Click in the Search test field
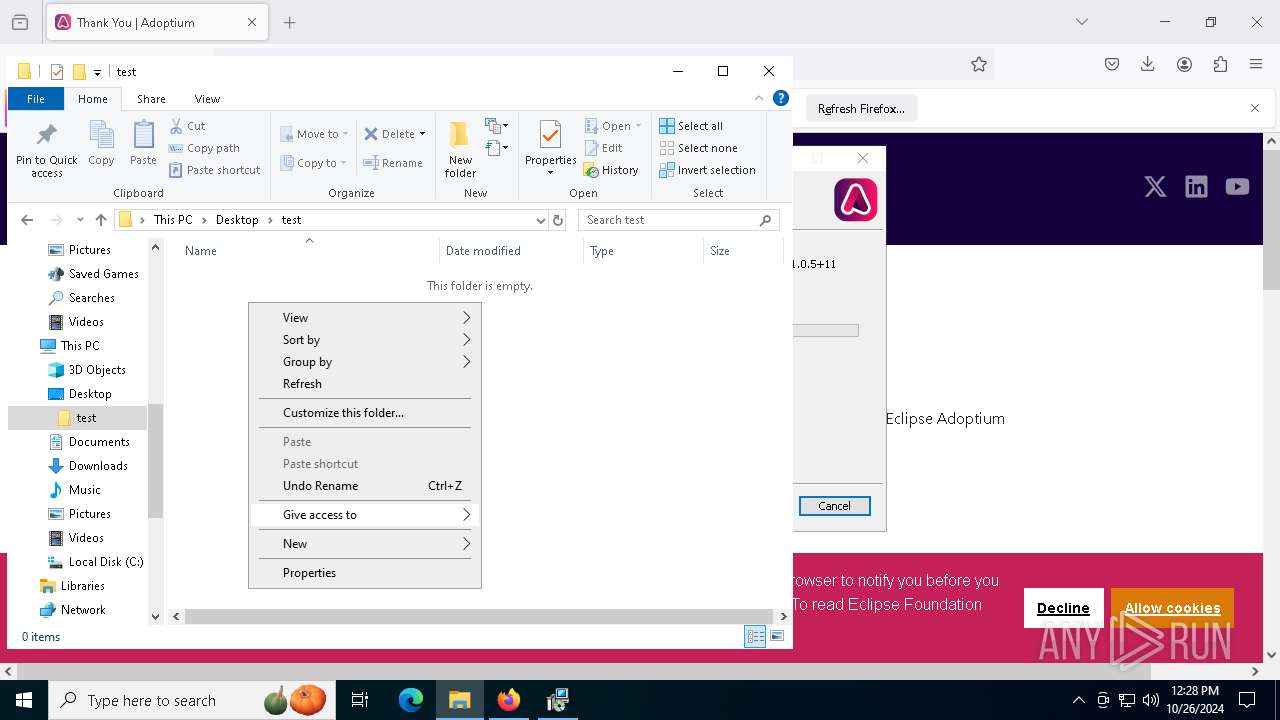The width and height of the screenshot is (1280, 720). click(669, 220)
